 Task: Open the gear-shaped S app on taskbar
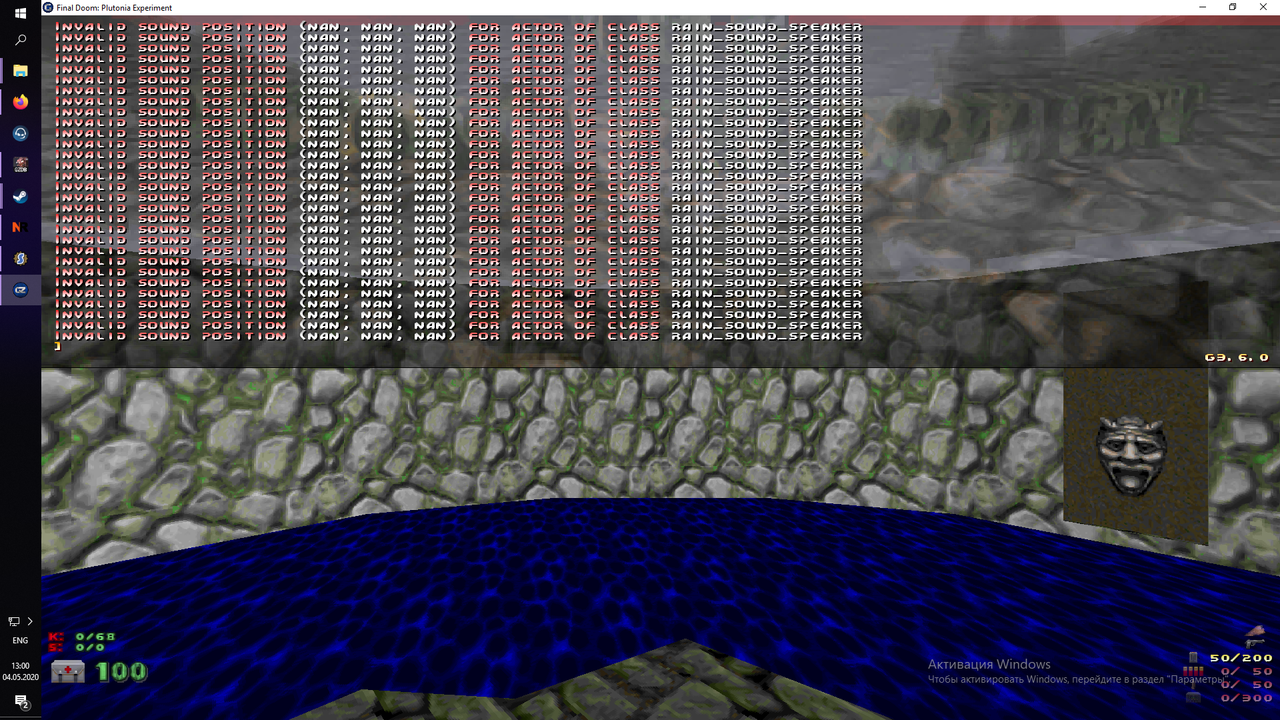pyautogui.click(x=20, y=259)
